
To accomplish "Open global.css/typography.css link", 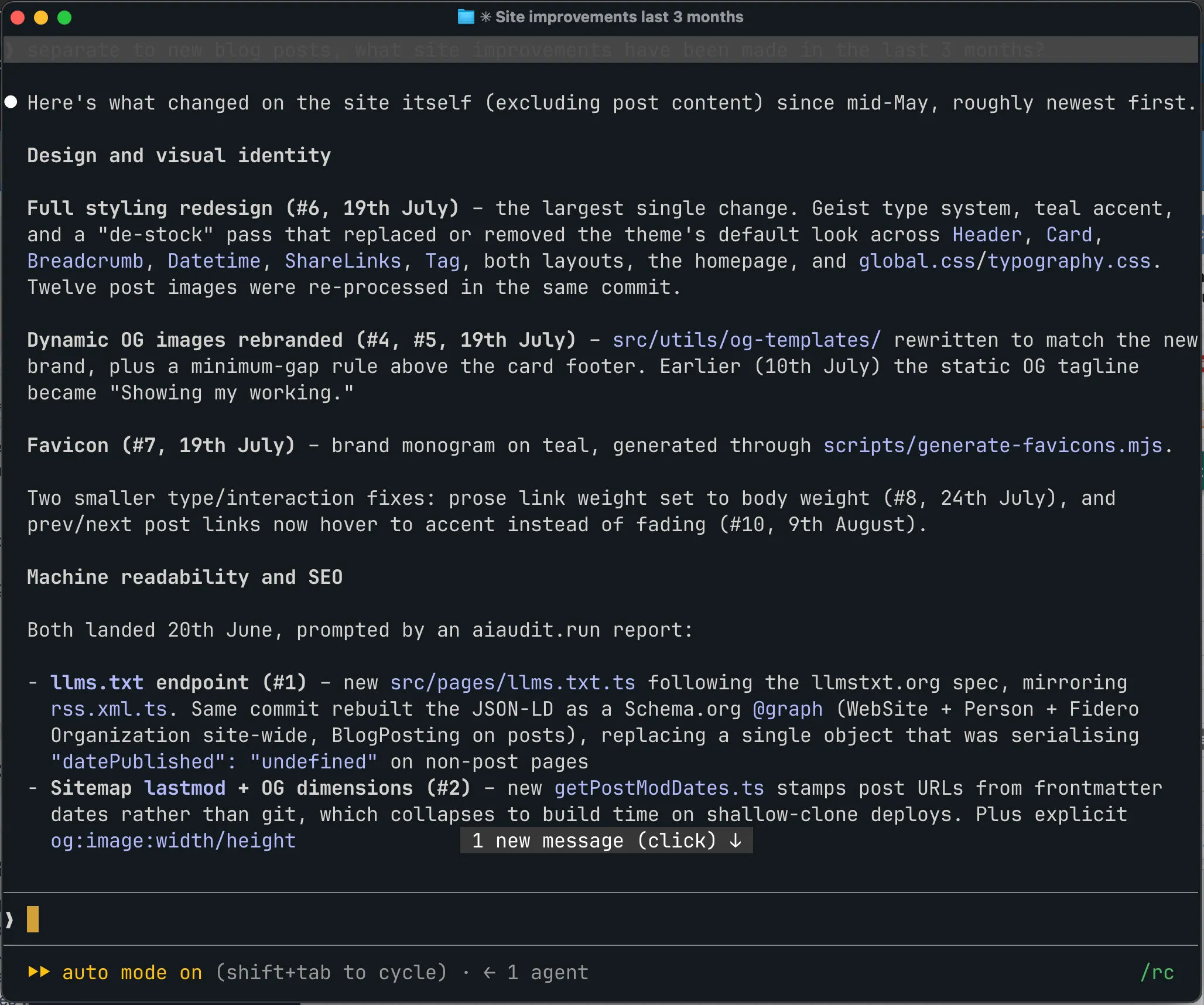I will [1005, 261].
